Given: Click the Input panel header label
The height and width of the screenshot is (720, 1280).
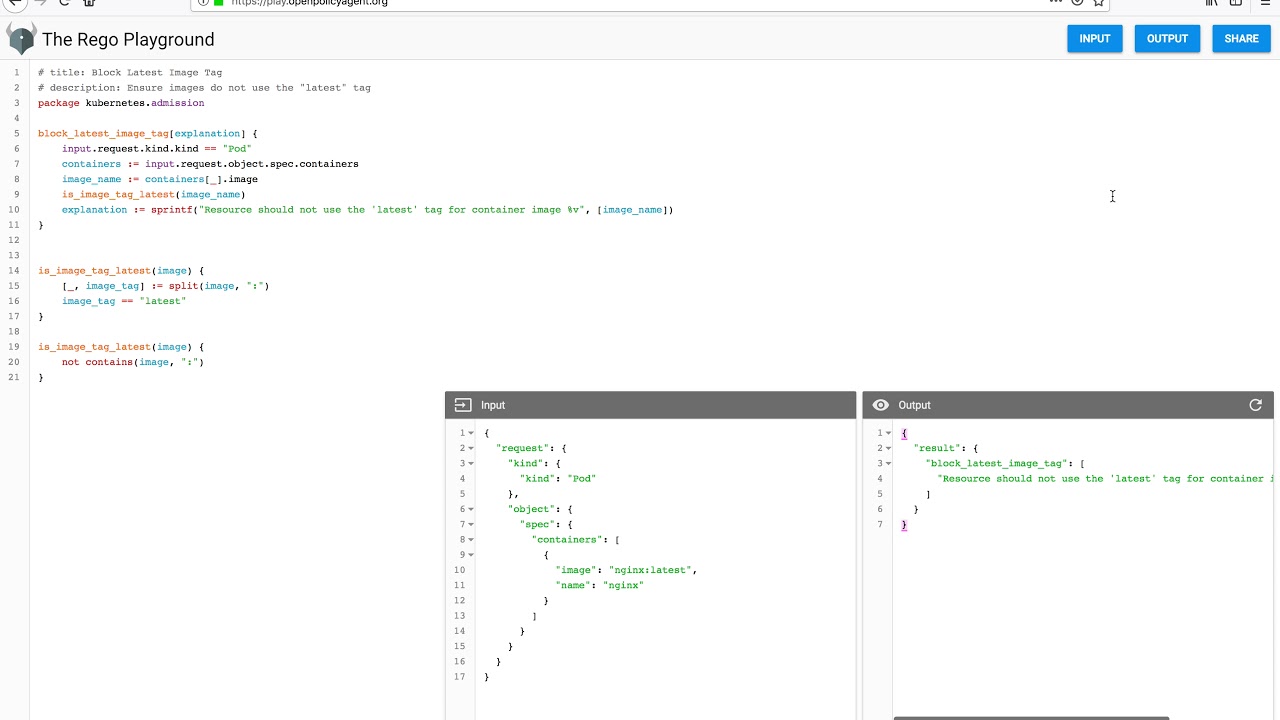Looking at the screenshot, I should click(x=493, y=405).
